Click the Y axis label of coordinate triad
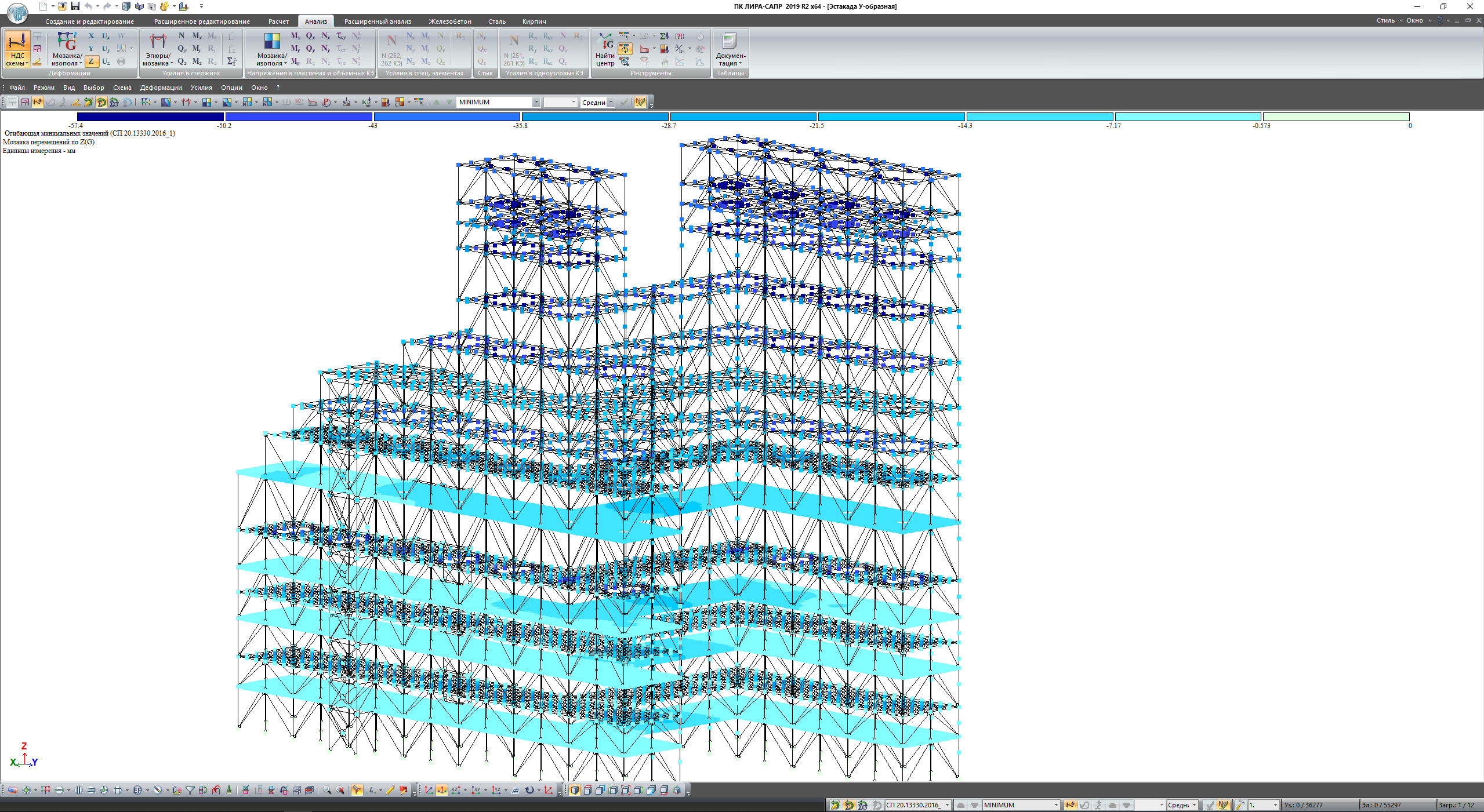 [x=35, y=762]
